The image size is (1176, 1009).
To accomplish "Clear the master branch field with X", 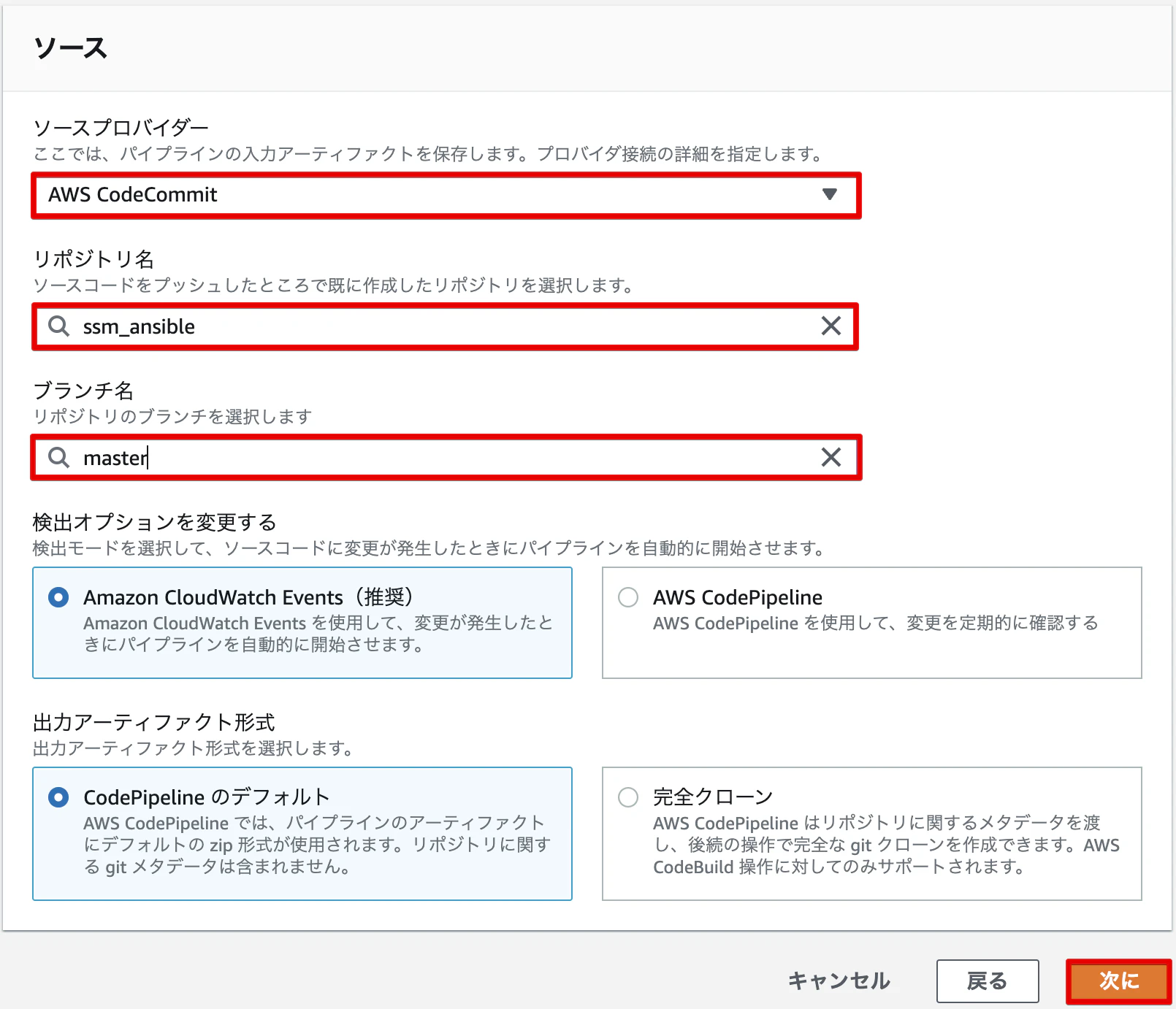I will [831, 457].
